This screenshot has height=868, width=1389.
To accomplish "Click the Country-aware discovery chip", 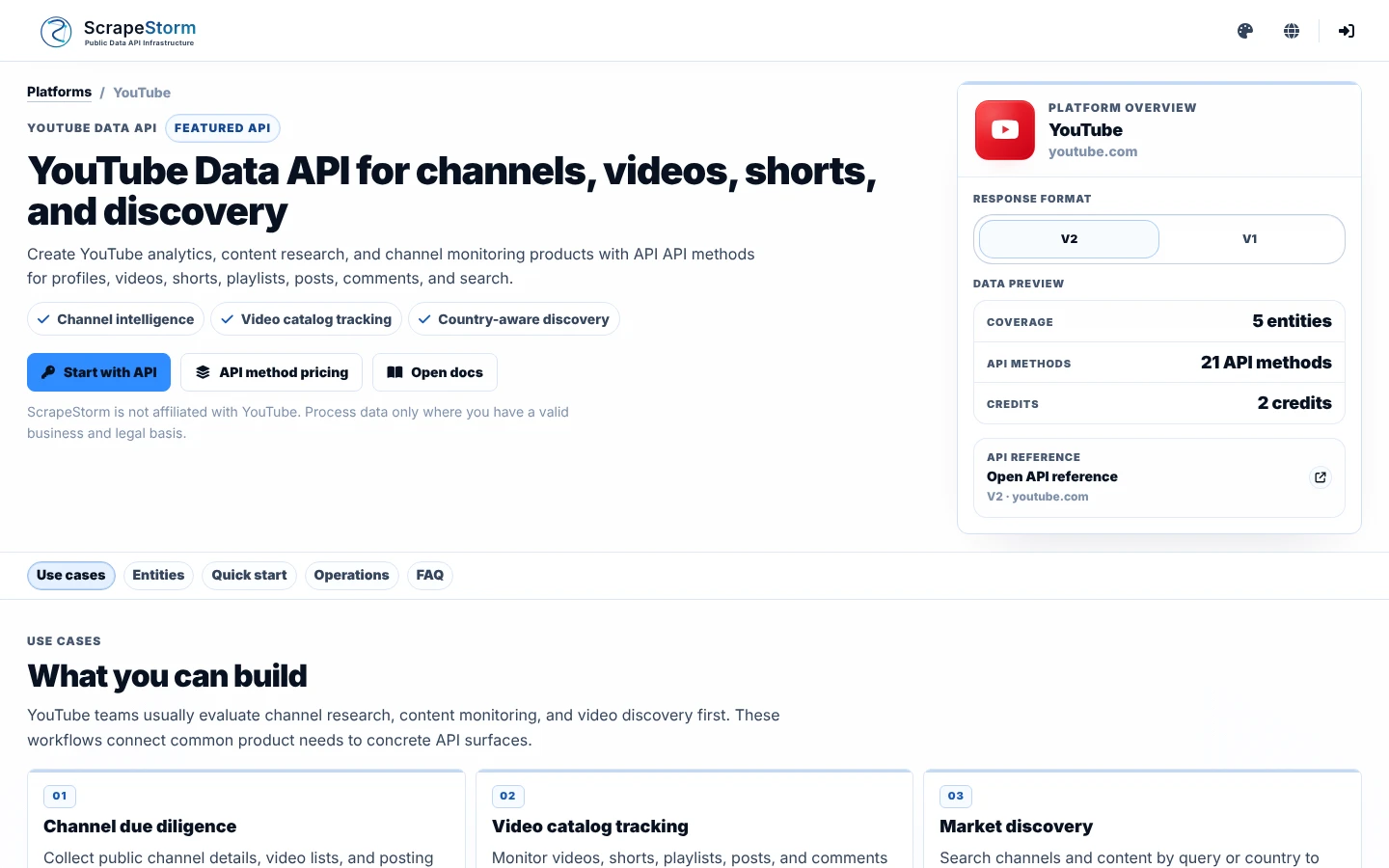I will tap(513, 319).
